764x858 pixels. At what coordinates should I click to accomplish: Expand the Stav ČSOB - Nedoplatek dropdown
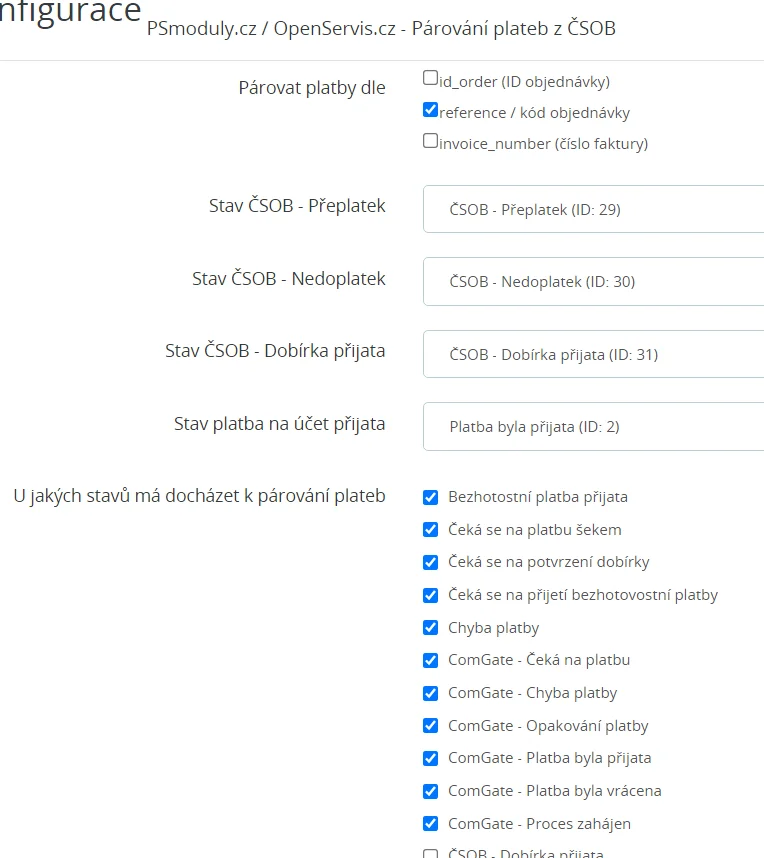[x=593, y=281]
